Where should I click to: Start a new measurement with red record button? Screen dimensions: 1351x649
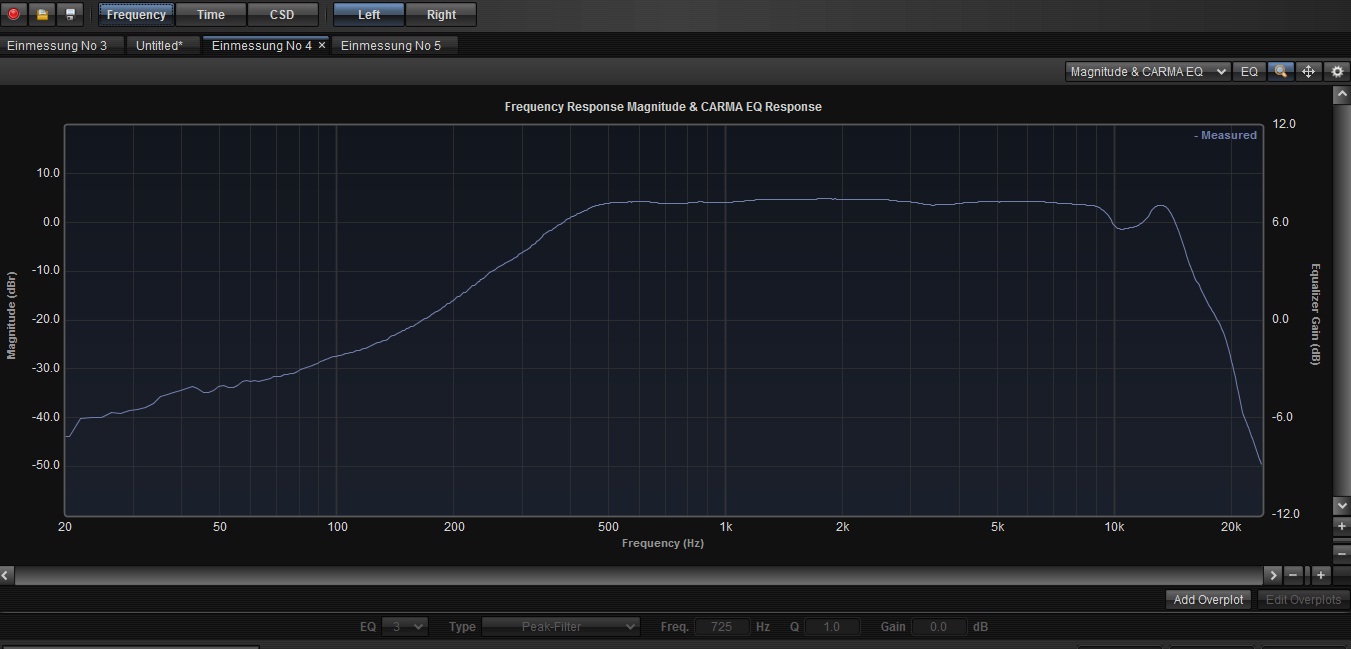pyautogui.click(x=14, y=14)
